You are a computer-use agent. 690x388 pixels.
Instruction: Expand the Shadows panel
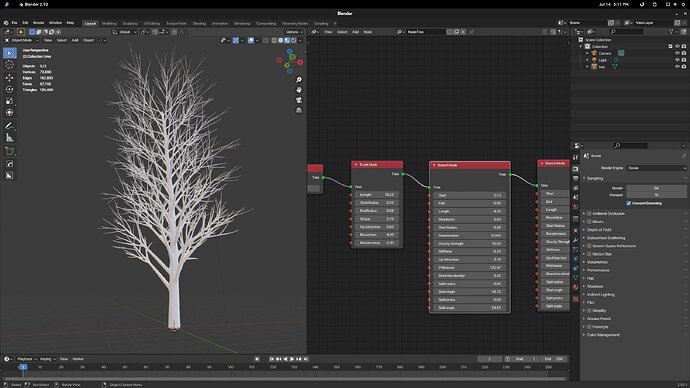coord(595,286)
